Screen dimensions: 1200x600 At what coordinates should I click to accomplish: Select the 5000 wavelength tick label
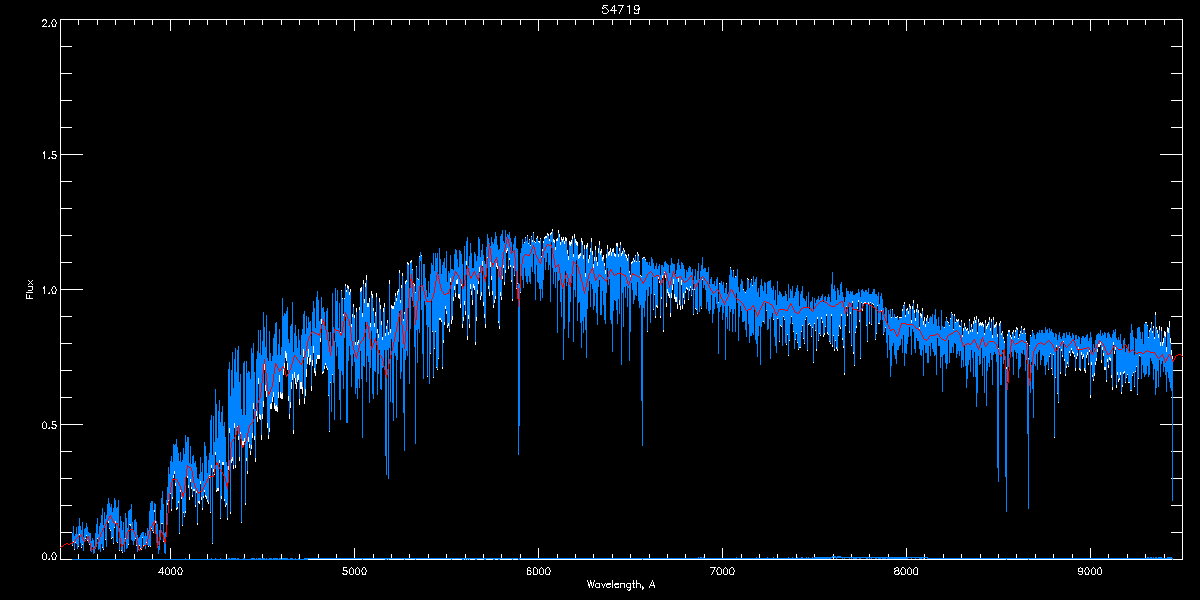pos(355,571)
